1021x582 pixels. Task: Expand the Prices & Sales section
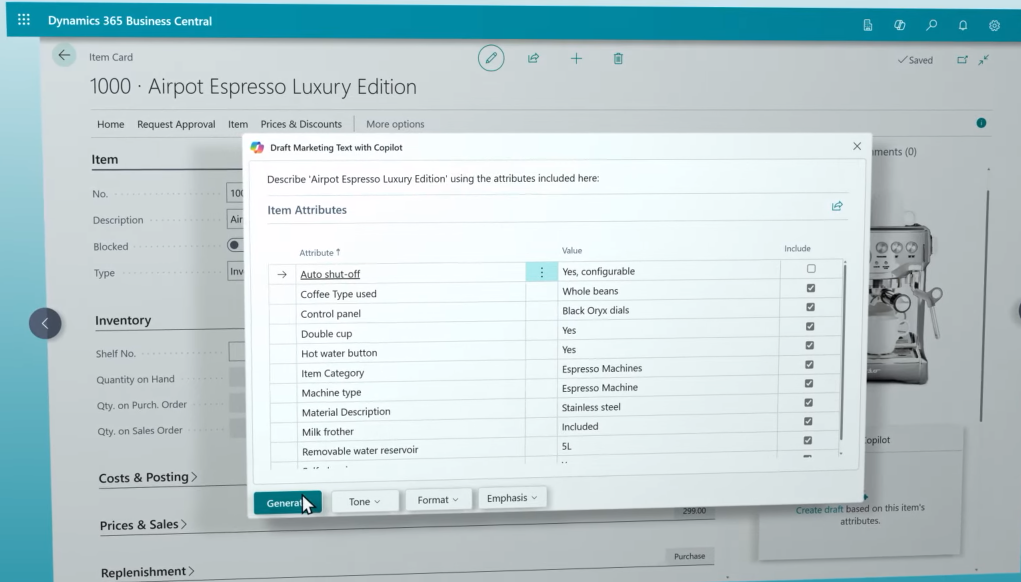[143, 525]
